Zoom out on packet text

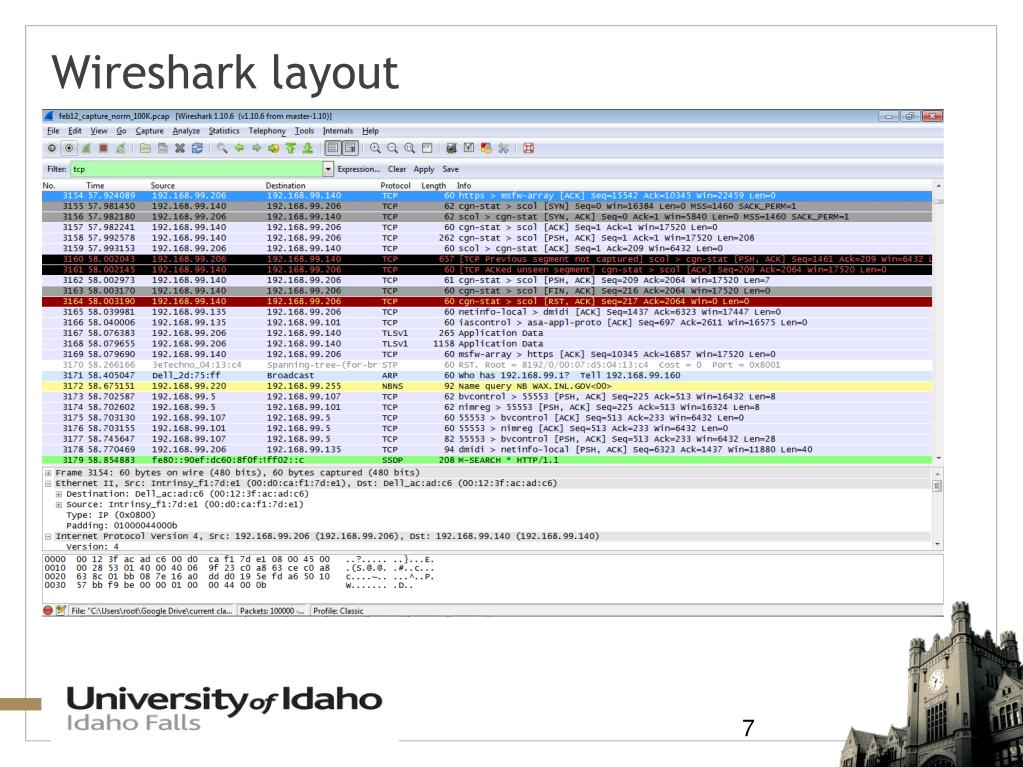click(392, 148)
